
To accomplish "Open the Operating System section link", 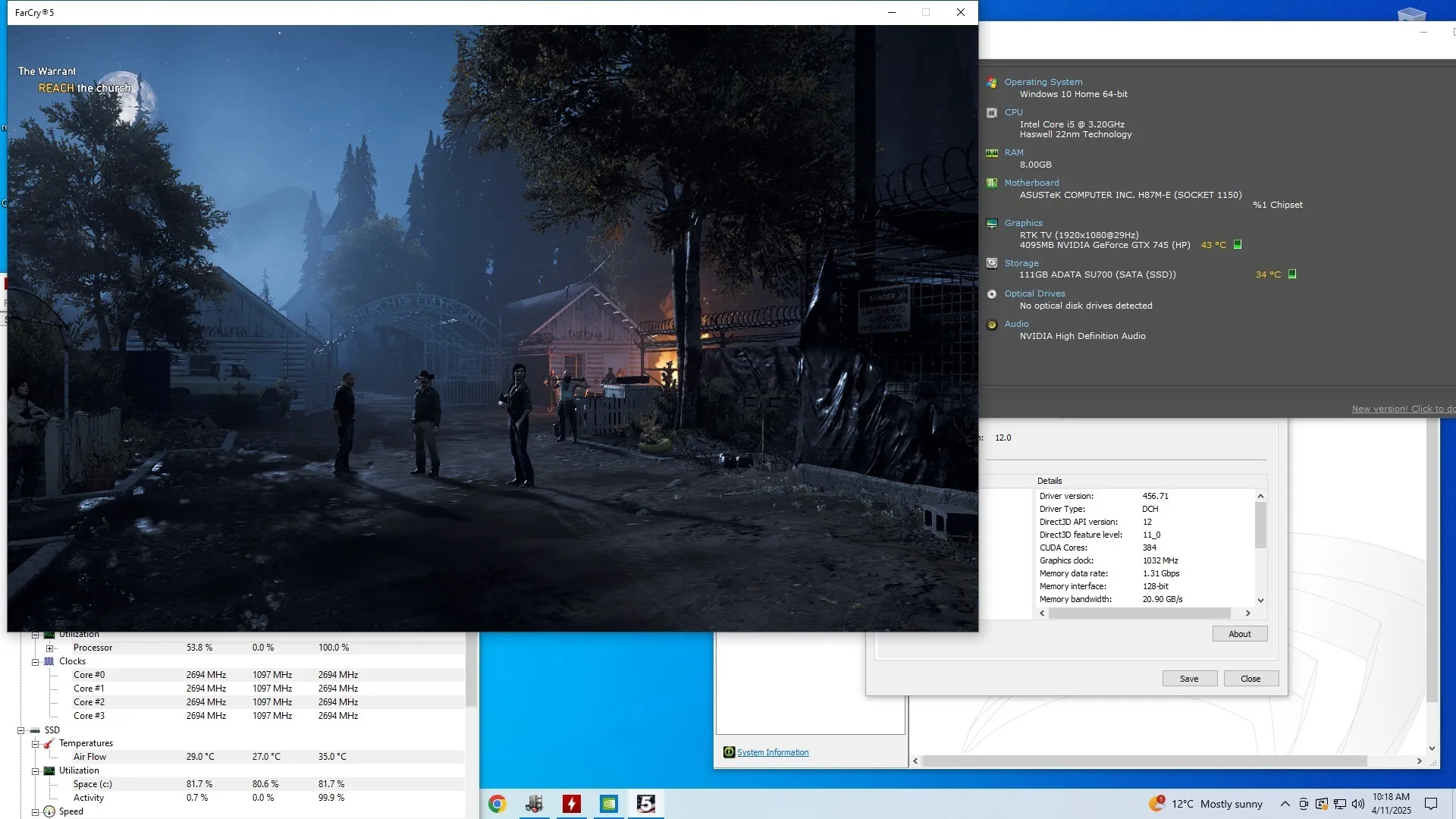I will pos(1043,82).
